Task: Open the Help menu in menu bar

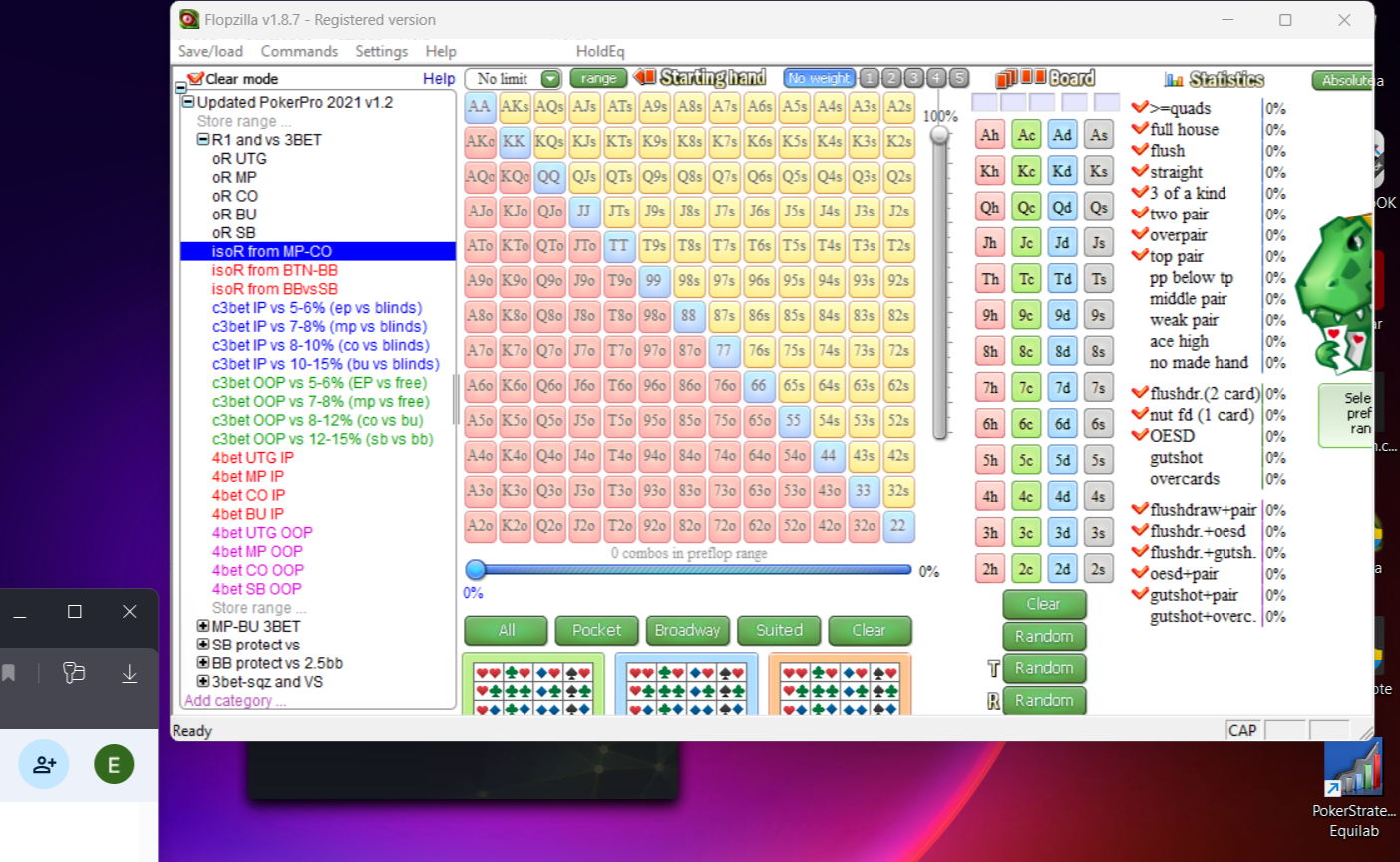Action: pyautogui.click(x=441, y=51)
